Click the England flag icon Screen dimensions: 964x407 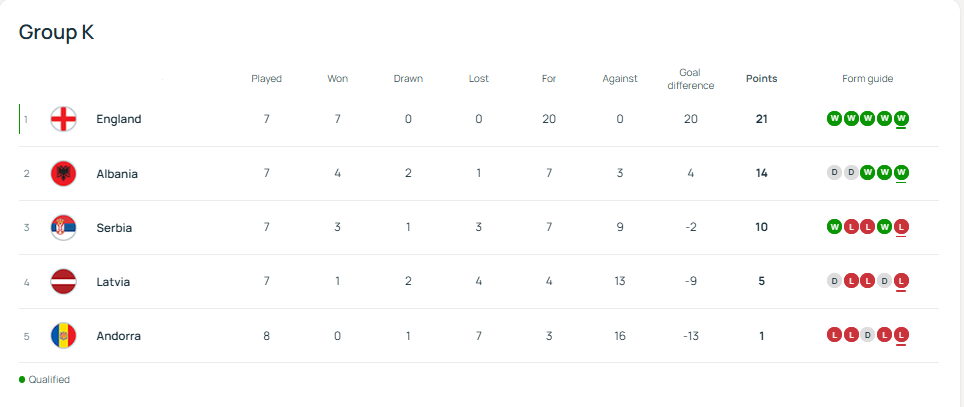[63, 119]
